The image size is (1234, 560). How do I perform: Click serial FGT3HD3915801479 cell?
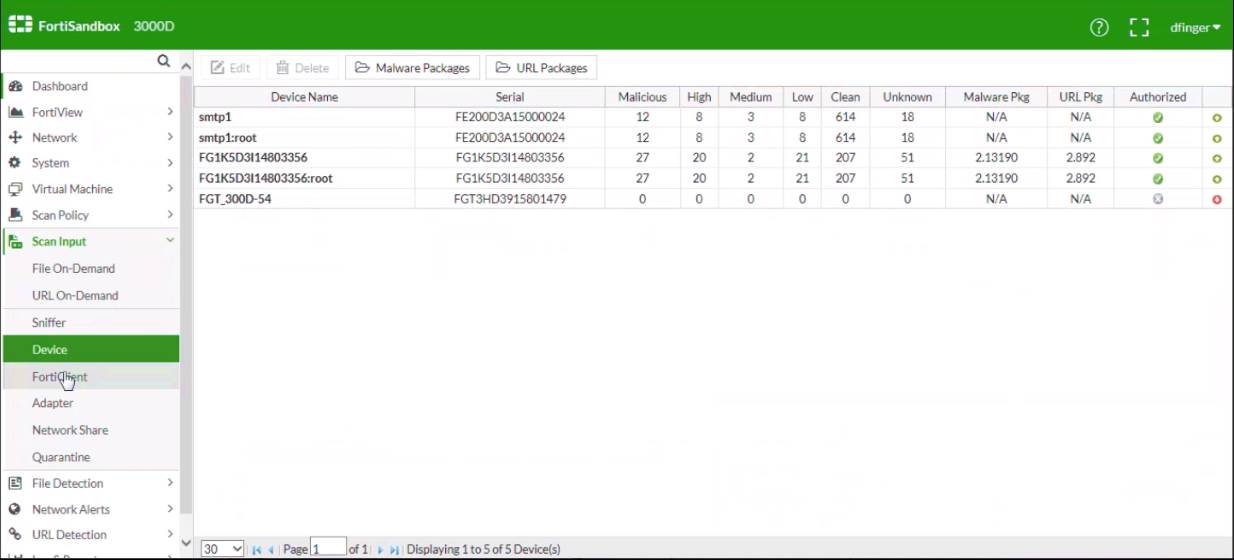coord(510,199)
